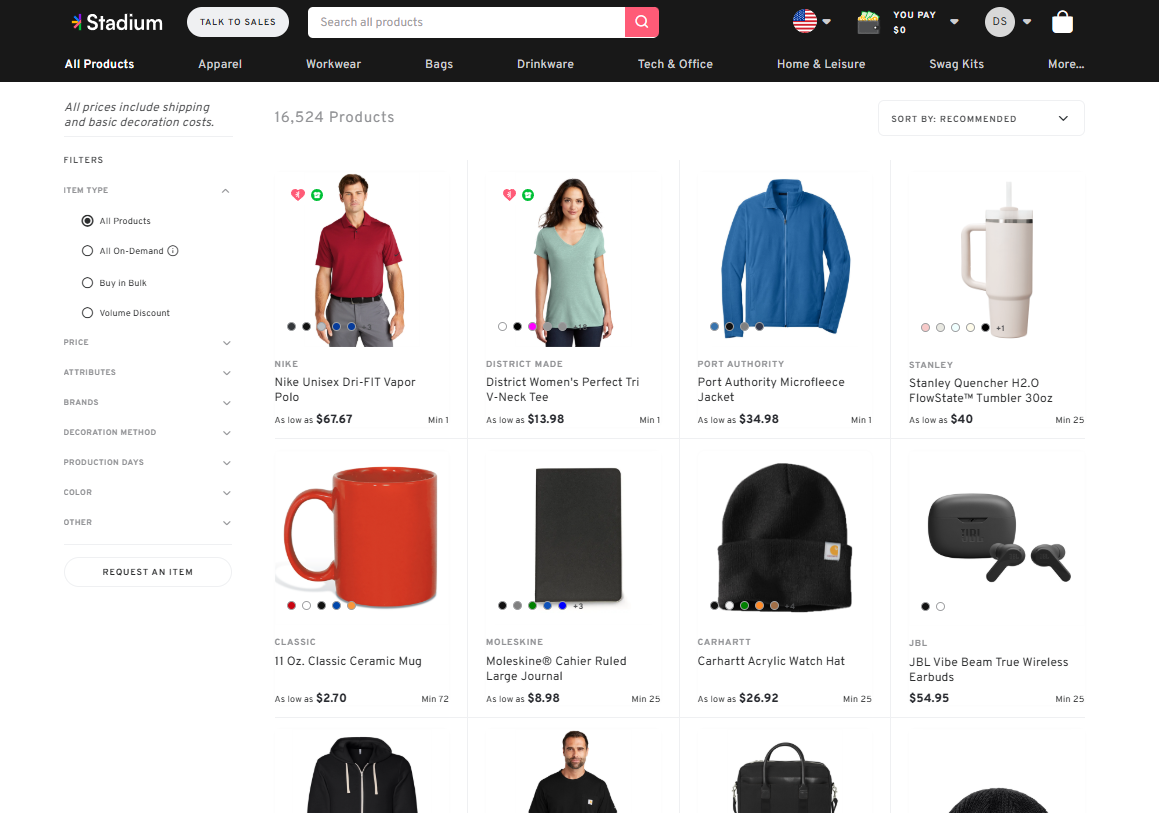Viewport: 1159px width, 813px height.
Task: Go to All Products tab
Action: coord(100,64)
